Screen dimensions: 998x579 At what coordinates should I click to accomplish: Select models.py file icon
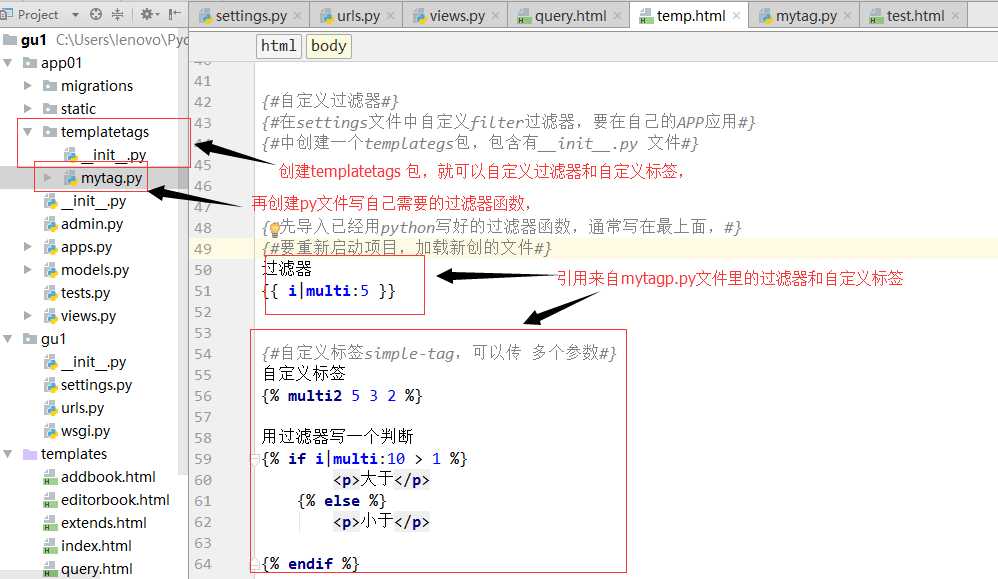[50, 270]
